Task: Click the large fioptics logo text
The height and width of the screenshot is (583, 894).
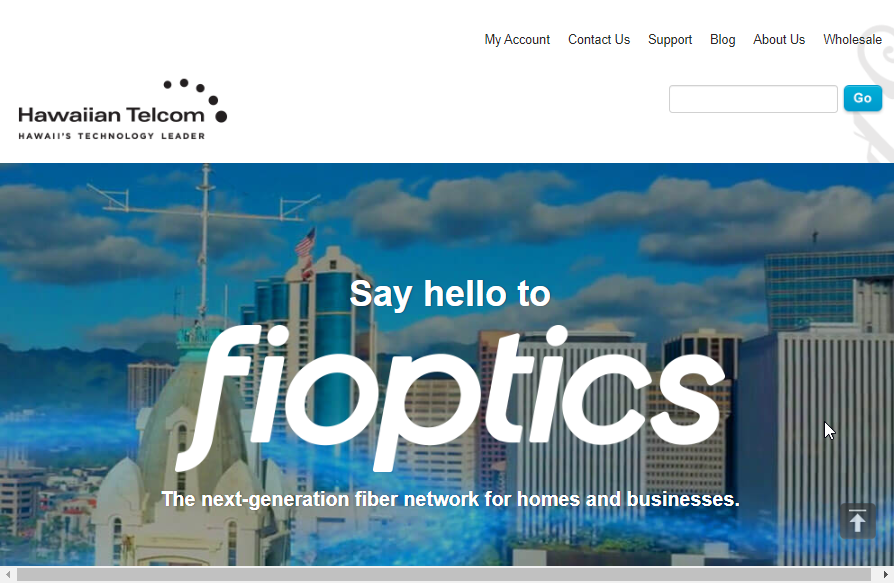Action: pyautogui.click(x=450, y=397)
